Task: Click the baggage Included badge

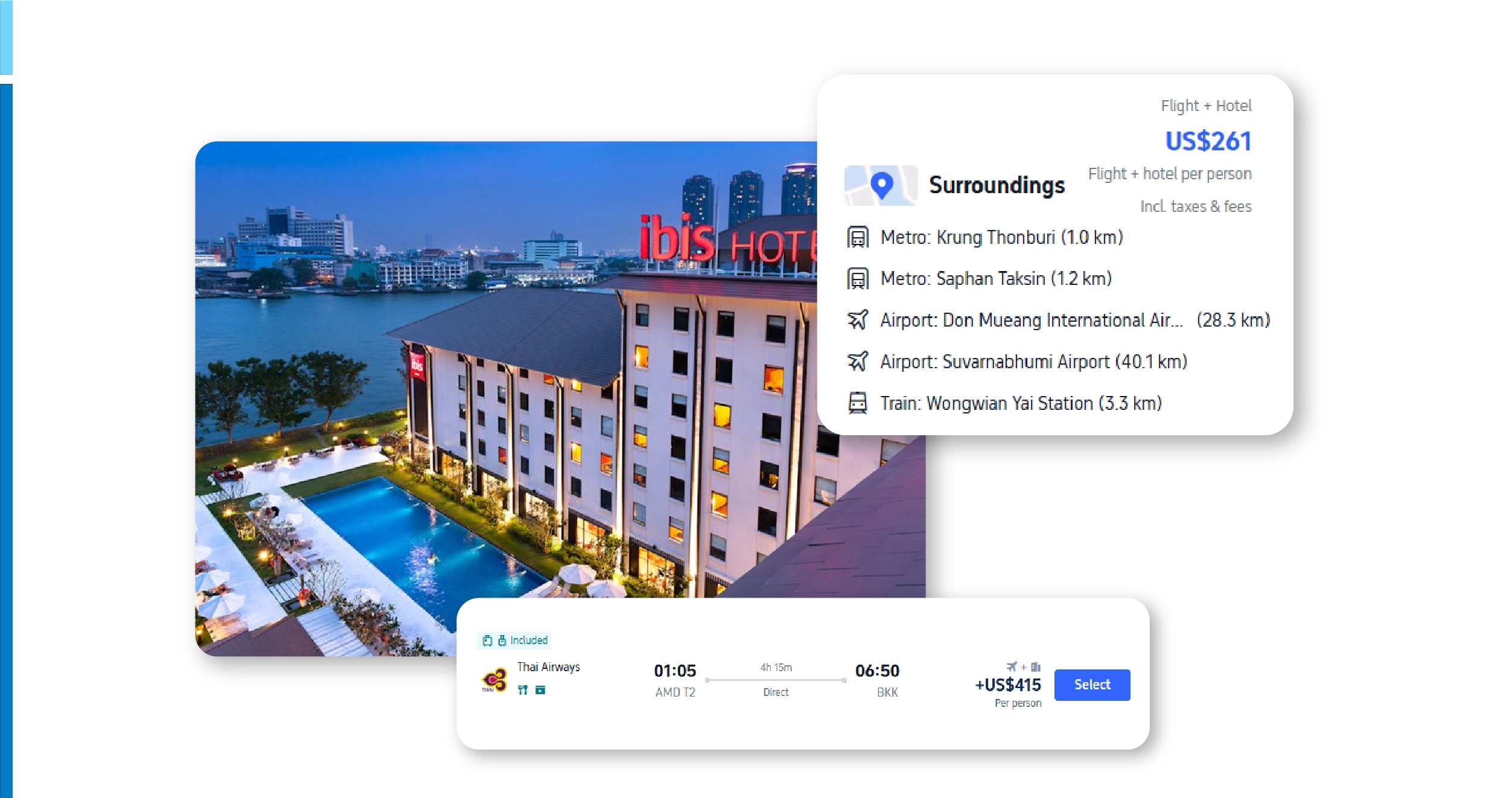Action: (x=514, y=640)
